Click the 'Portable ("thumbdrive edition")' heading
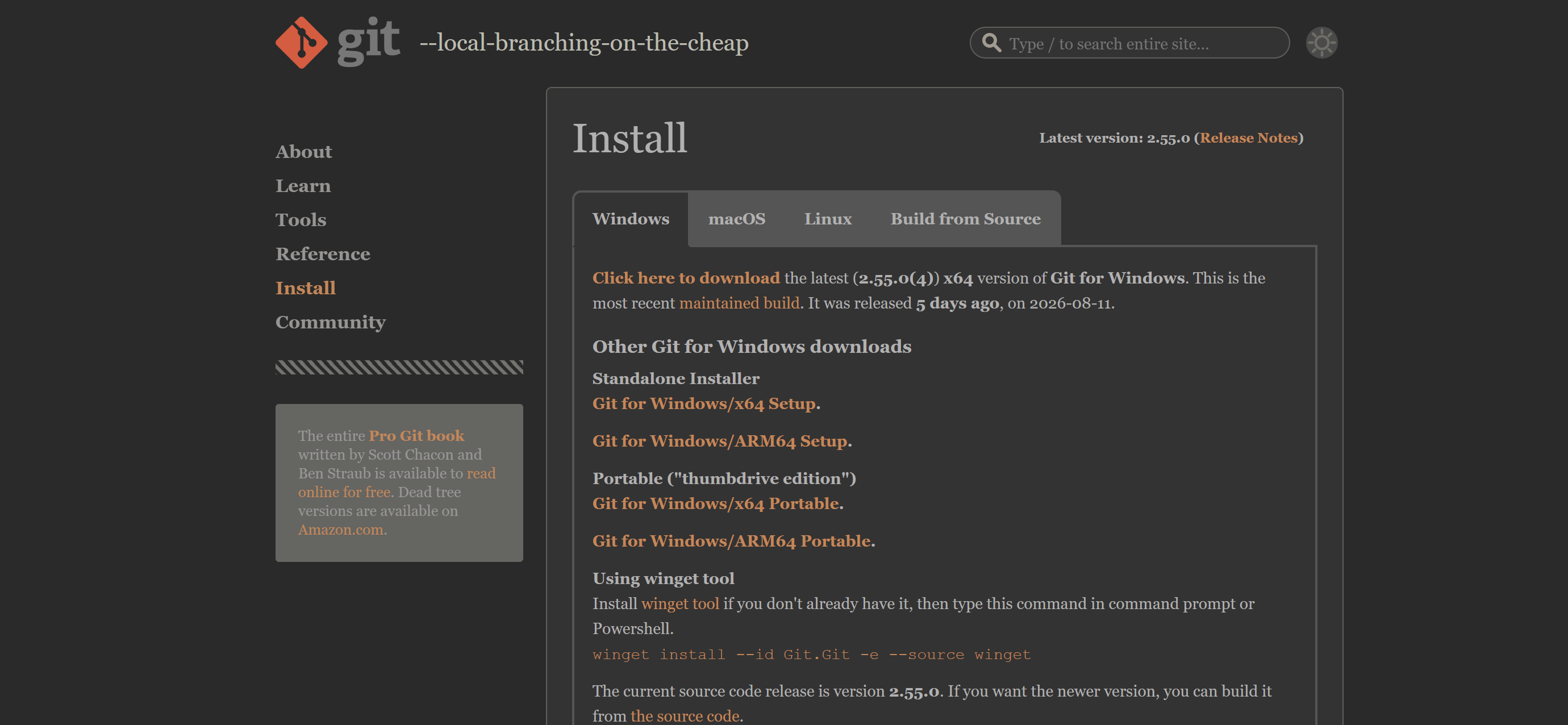This screenshot has height=725, width=1568. 724,478
